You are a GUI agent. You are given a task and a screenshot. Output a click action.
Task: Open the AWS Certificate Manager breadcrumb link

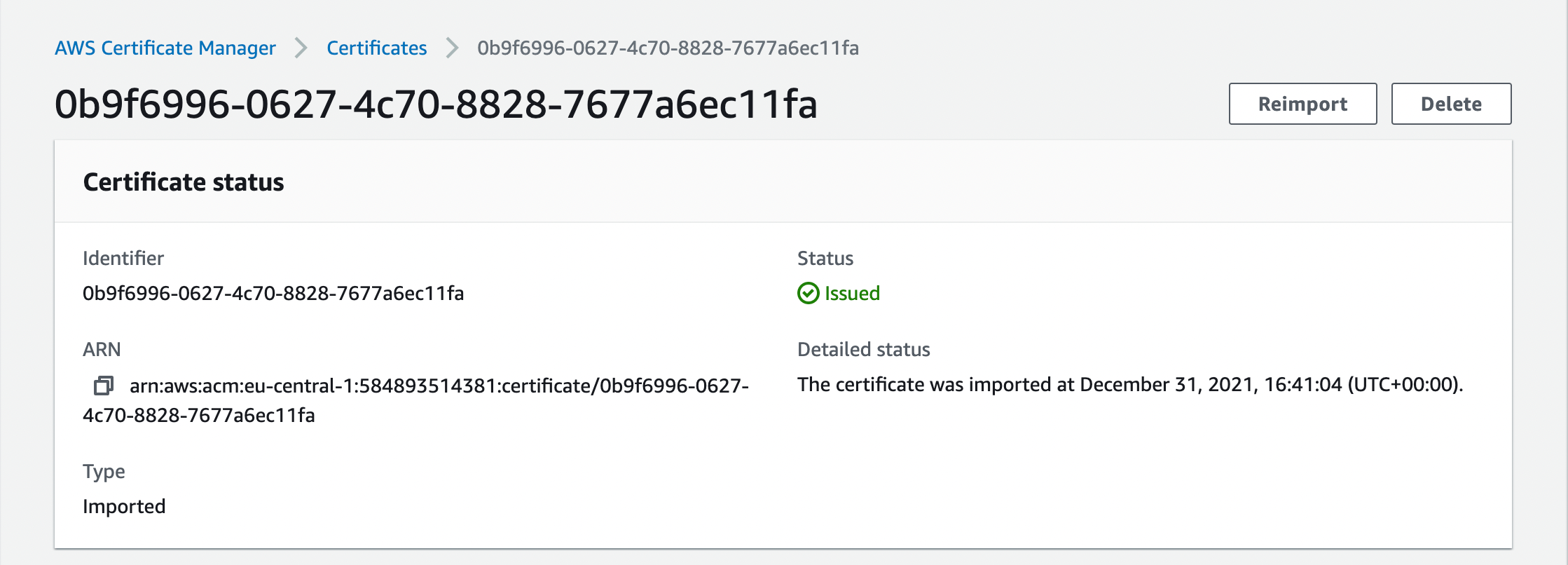pyautogui.click(x=165, y=48)
